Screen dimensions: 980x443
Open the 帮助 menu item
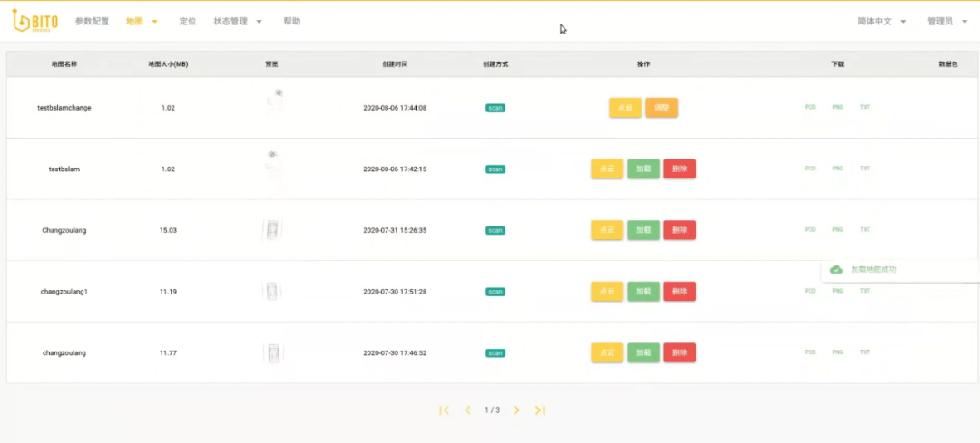tap(291, 21)
